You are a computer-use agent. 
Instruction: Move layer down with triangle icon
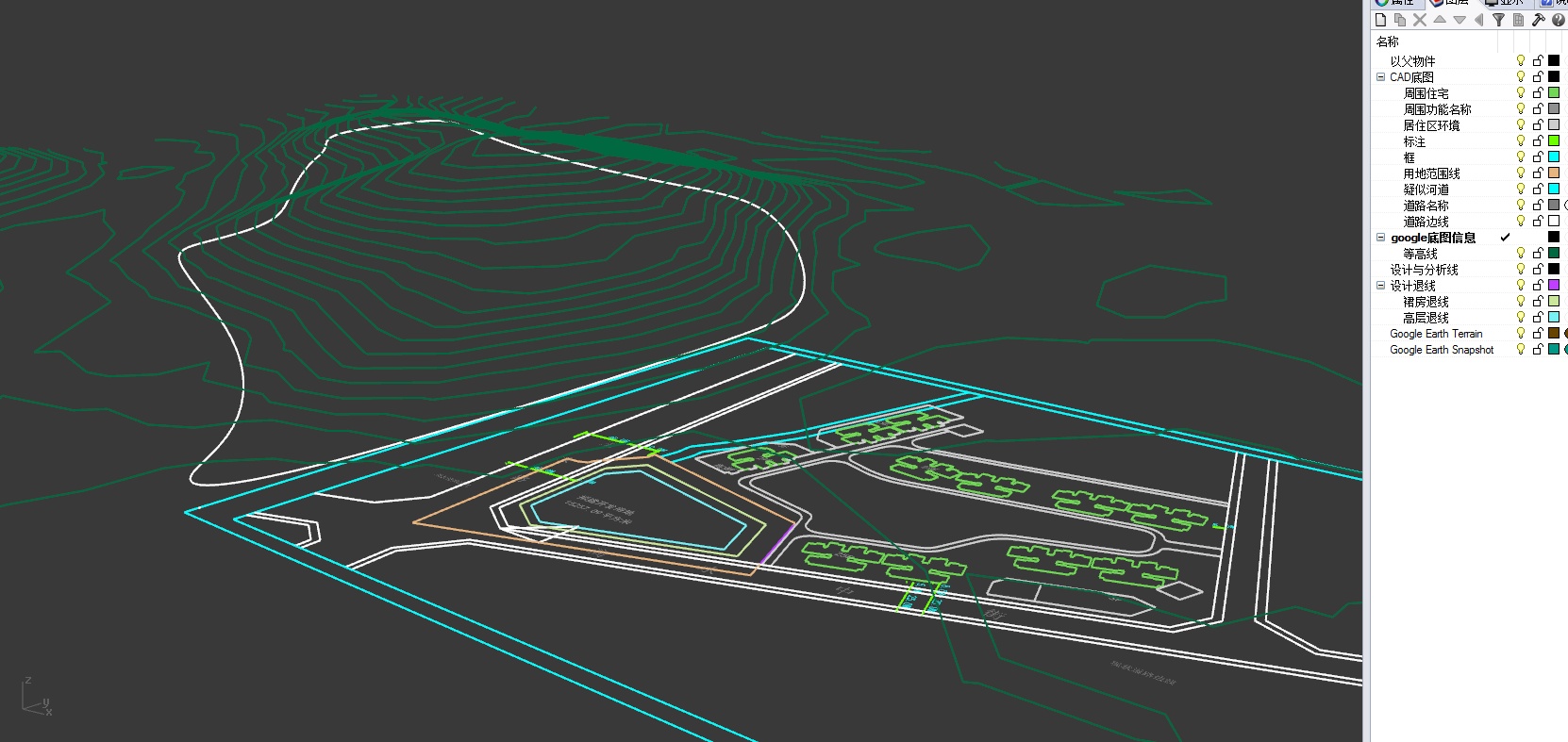coord(1460,20)
